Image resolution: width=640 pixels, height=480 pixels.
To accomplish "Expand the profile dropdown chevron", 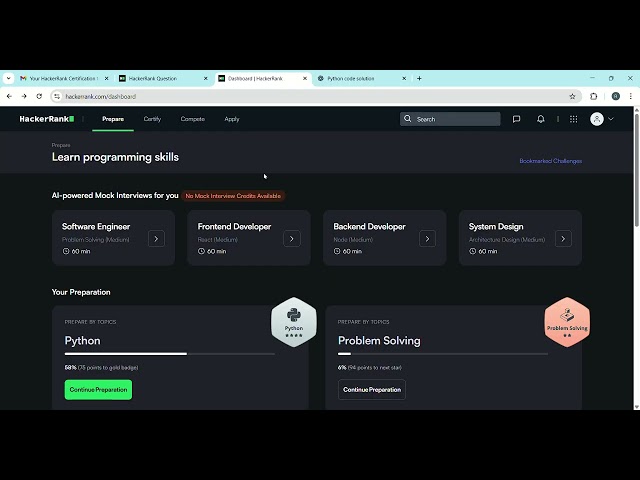I will (611, 119).
